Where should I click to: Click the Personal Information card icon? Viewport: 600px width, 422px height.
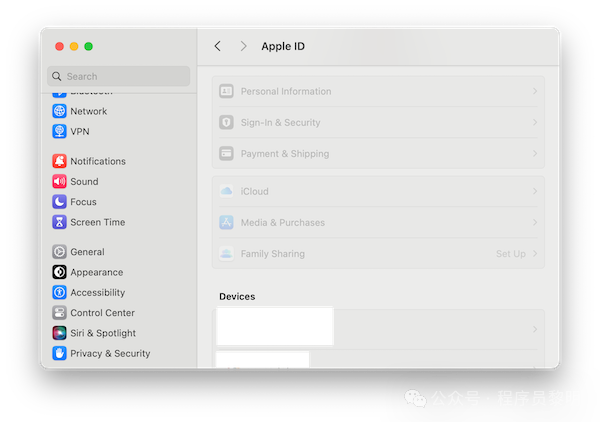click(226, 91)
